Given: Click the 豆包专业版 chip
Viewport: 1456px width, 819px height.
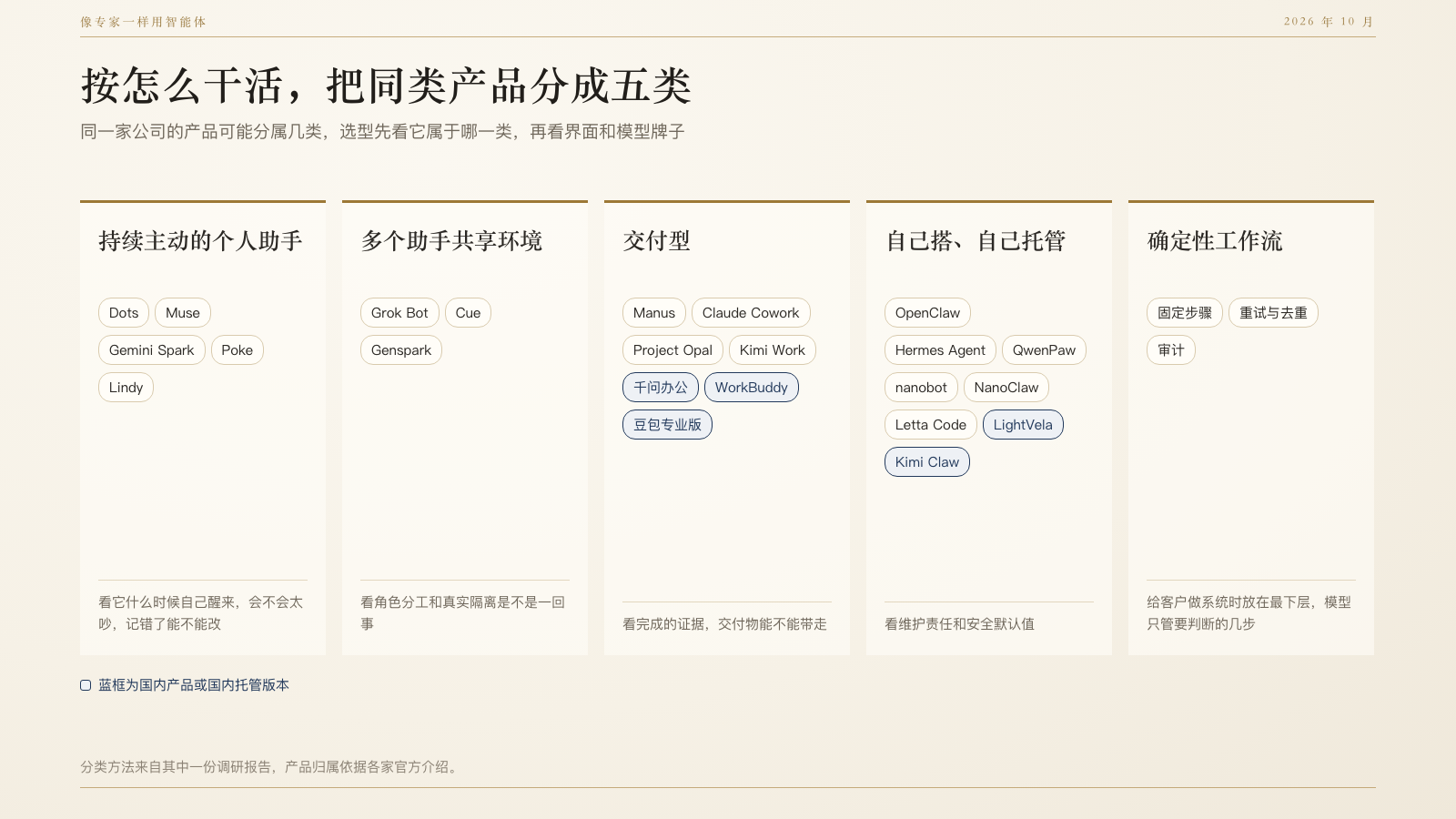Looking at the screenshot, I should (667, 425).
